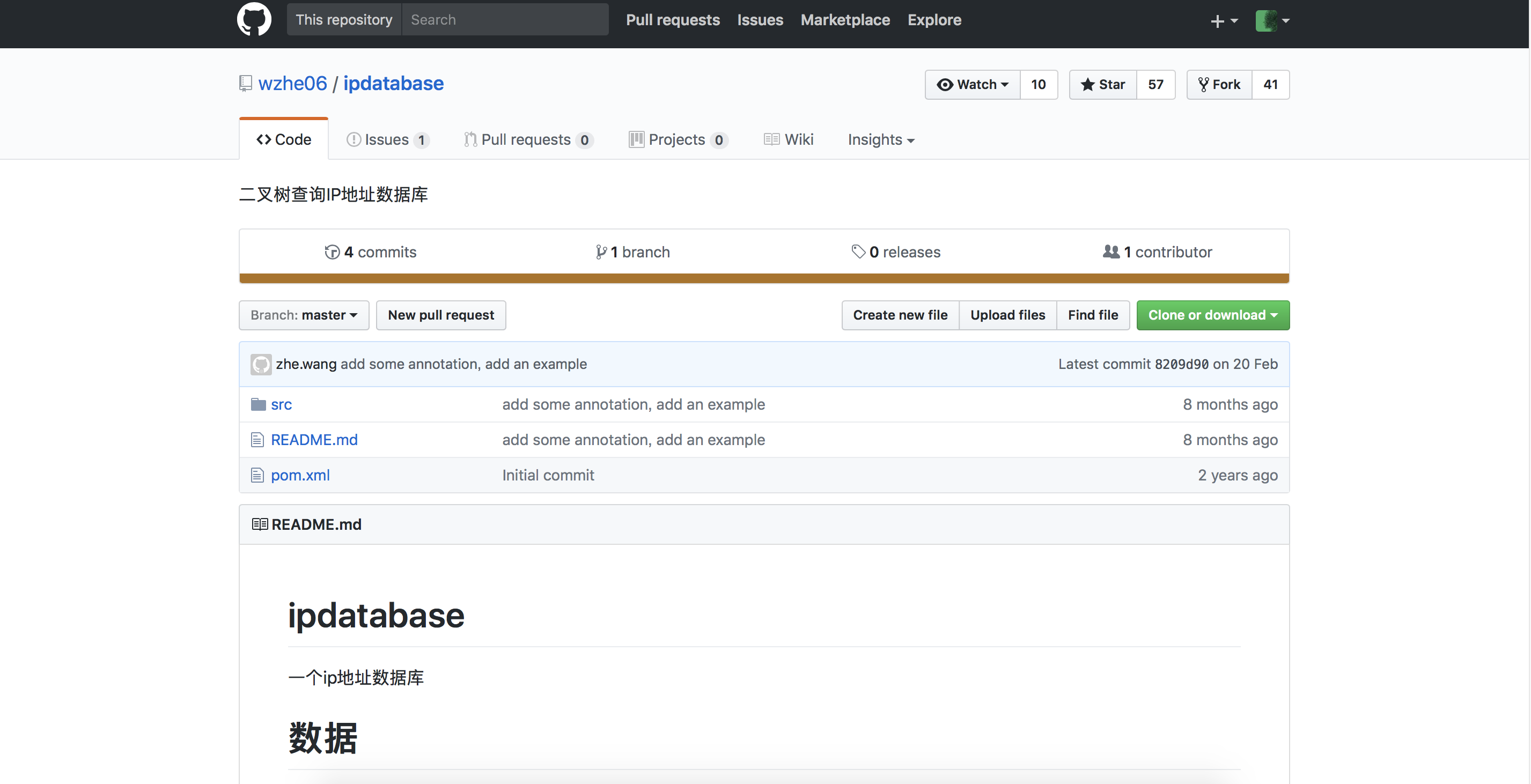Screen dimensions: 1531x784
Task: Click the README.md file icon
Action: tap(257, 440)
